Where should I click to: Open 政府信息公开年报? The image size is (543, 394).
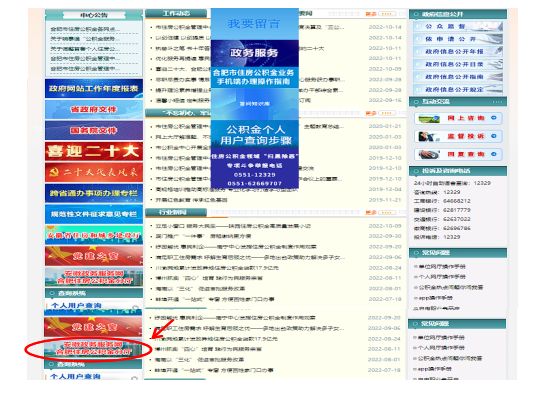point(458,52)
